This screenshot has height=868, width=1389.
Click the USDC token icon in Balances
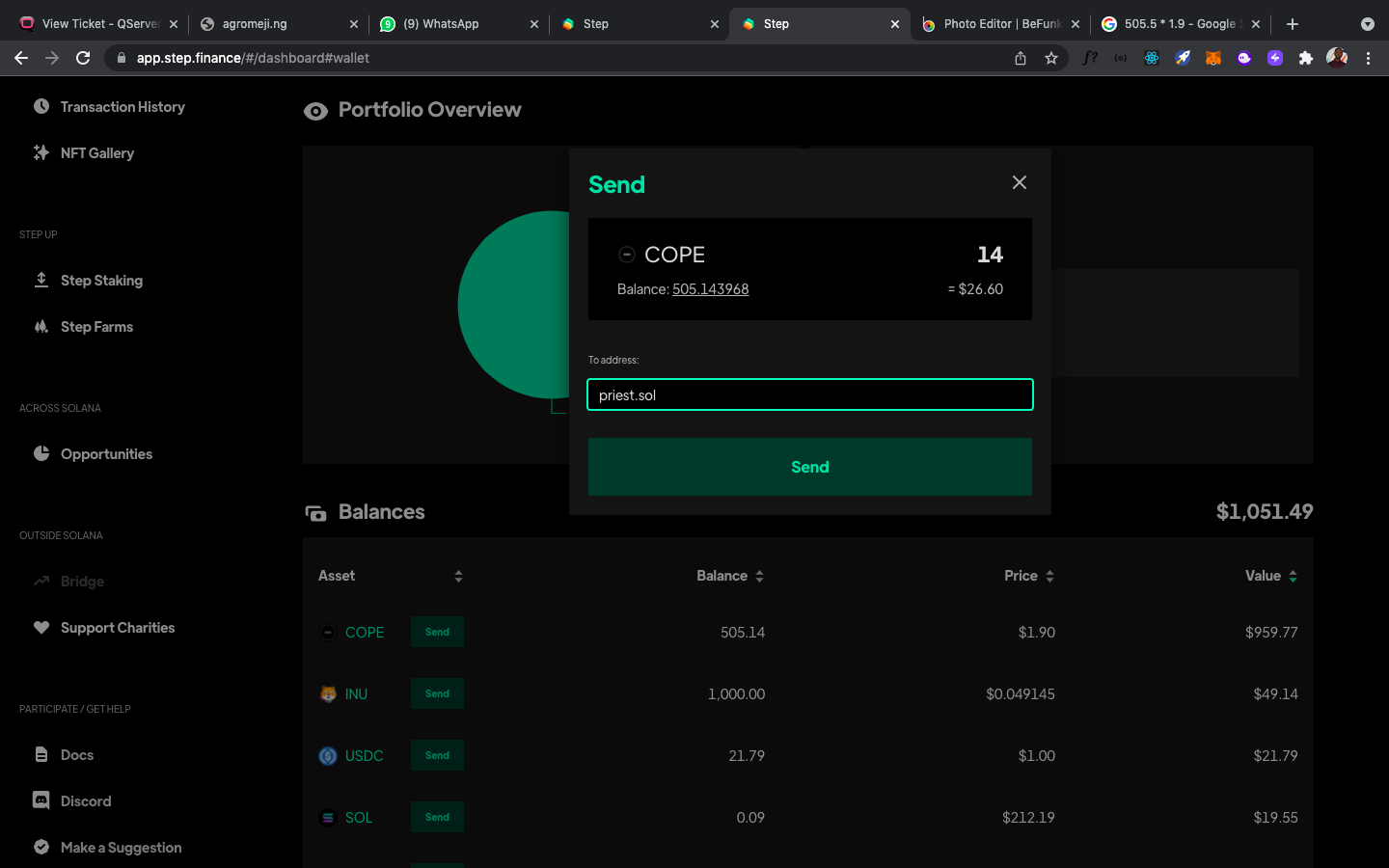(x=328, y=756)
